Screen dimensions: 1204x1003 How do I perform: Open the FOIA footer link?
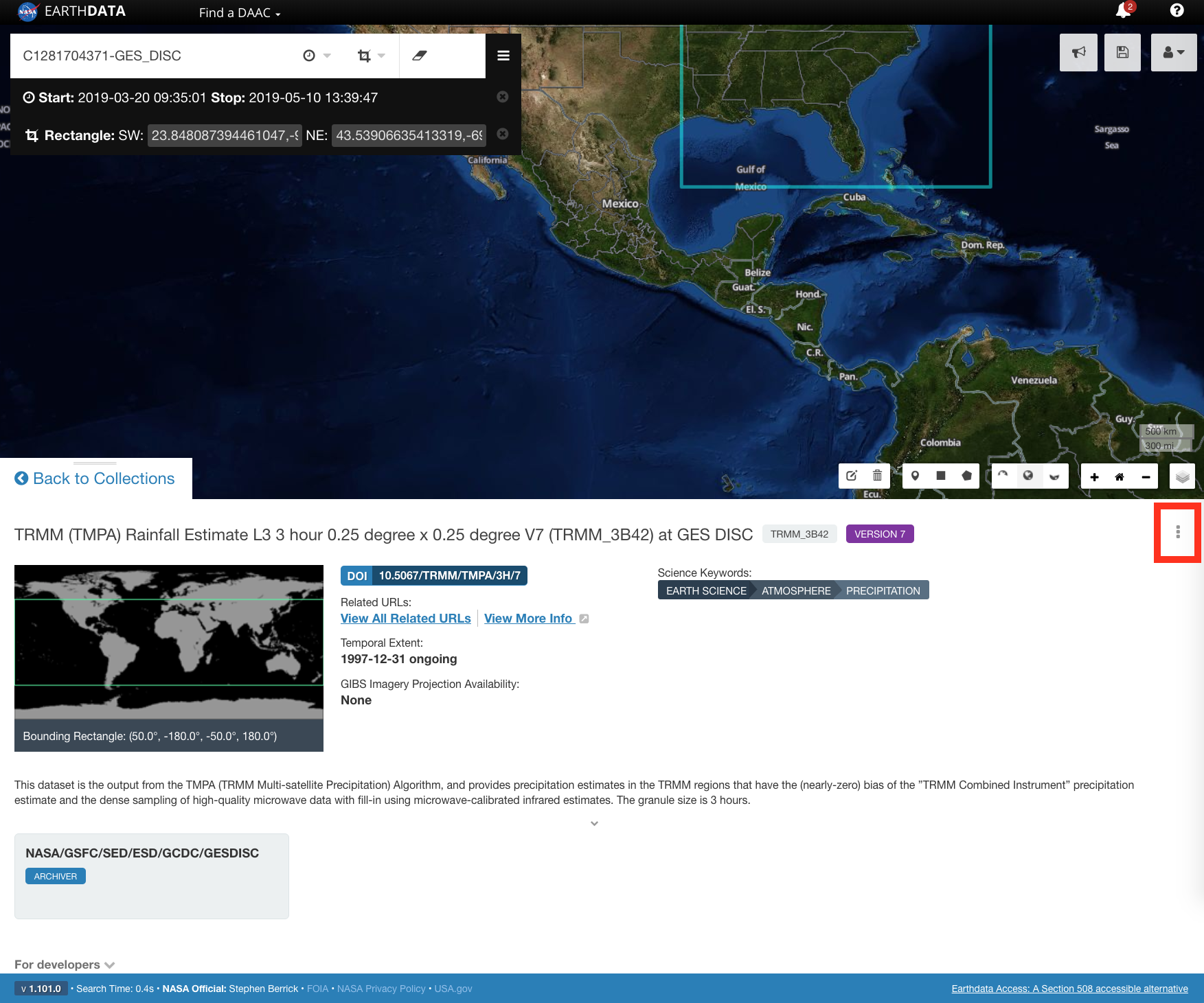317,989
